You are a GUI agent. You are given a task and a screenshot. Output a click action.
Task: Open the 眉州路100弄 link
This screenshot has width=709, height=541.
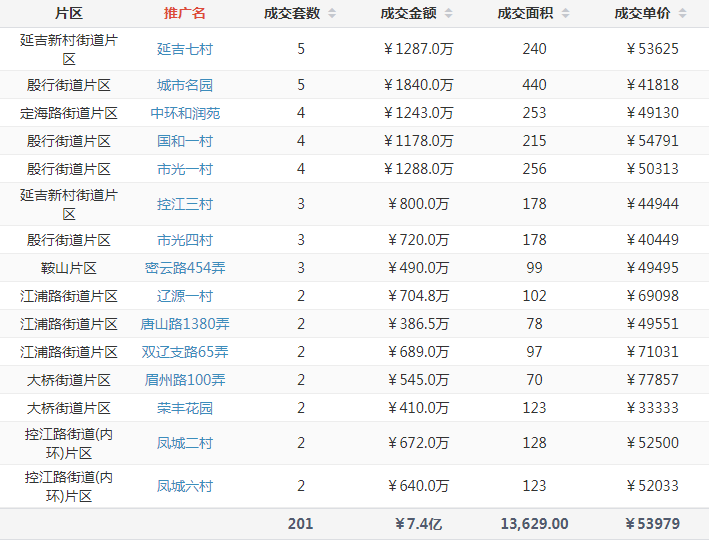pyautogui.click(x=185, y=380)
